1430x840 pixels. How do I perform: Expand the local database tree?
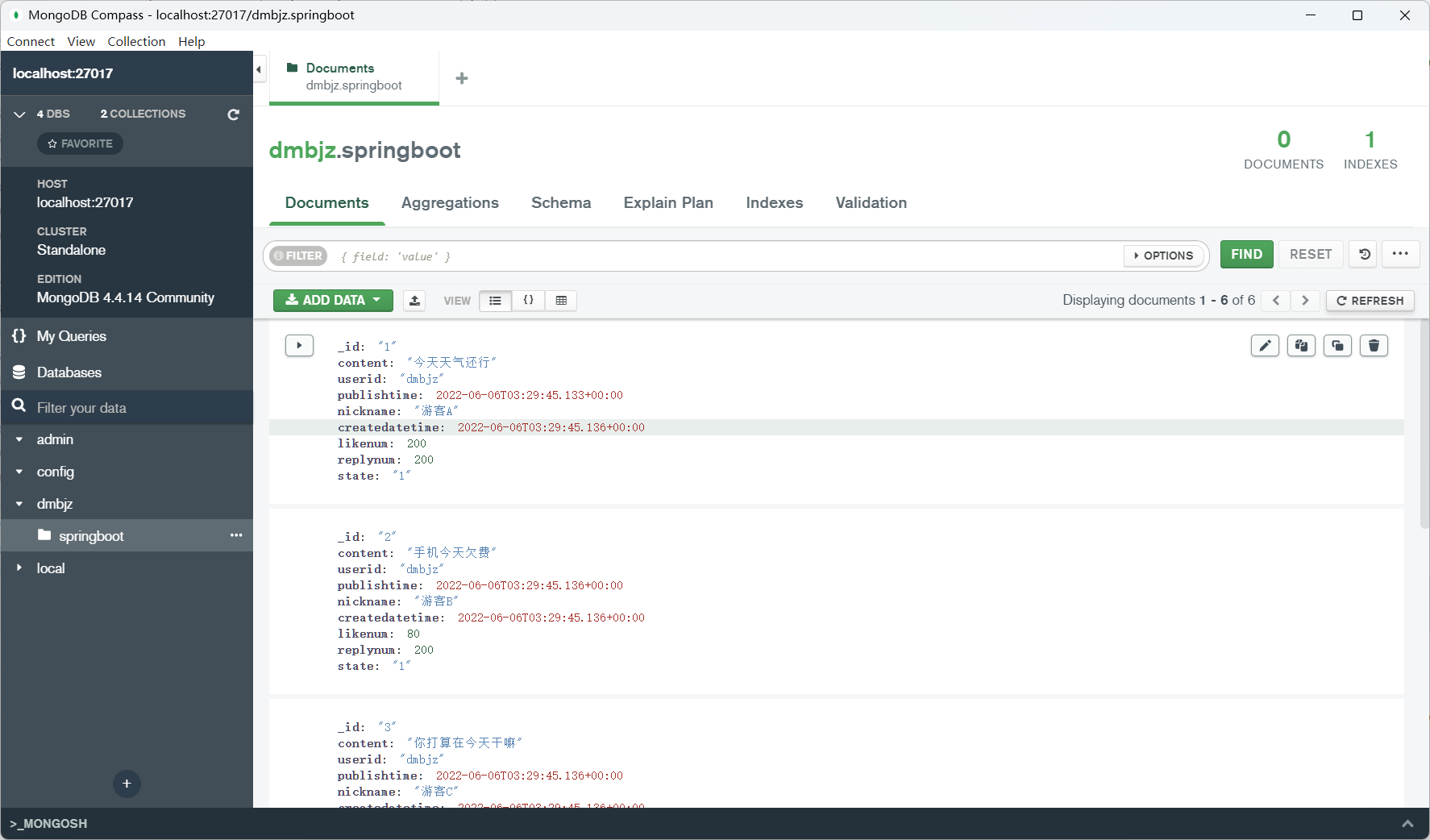[x=19, y=568]
